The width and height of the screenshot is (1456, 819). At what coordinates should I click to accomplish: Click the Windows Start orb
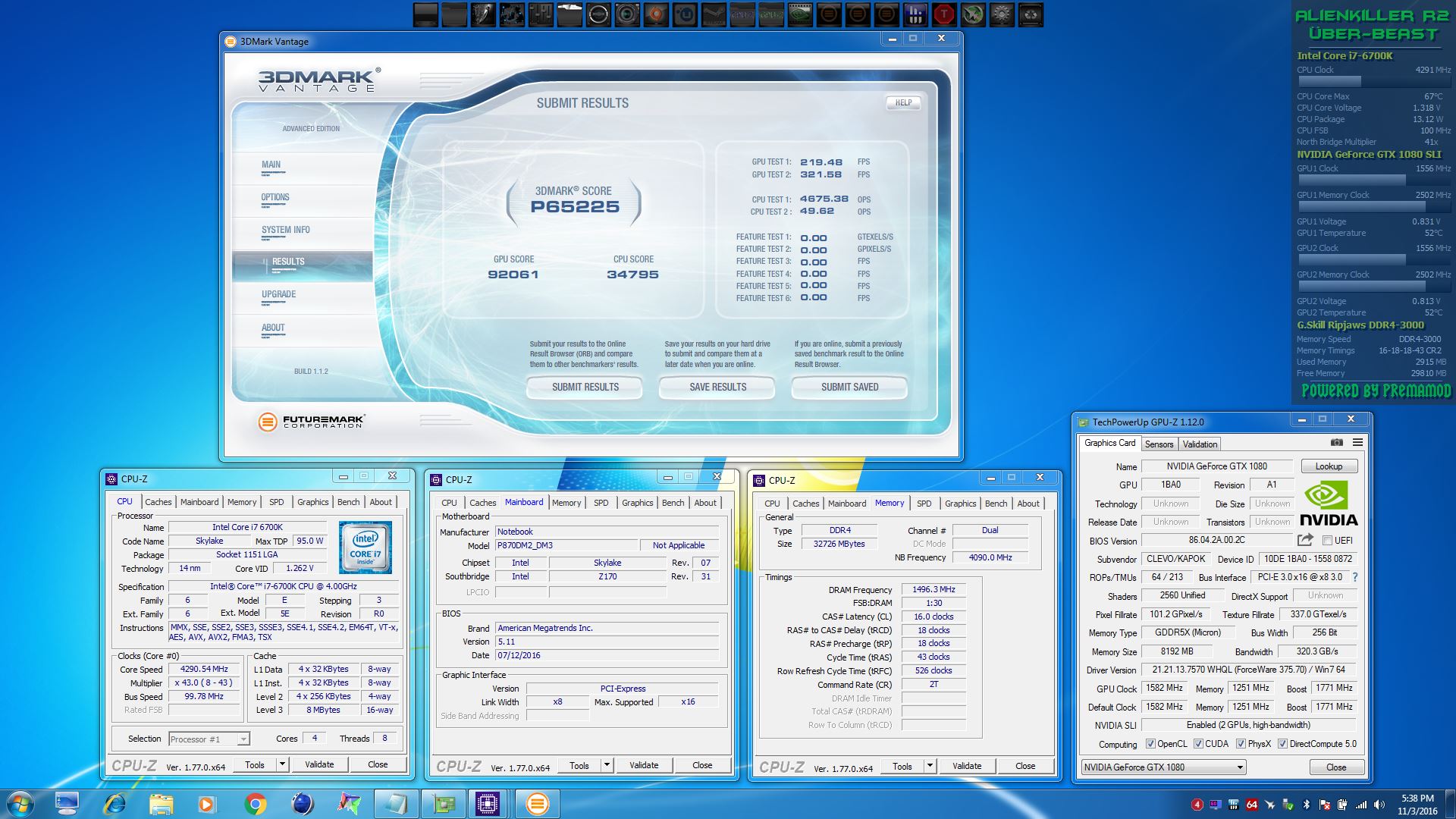pyautogui.click(x=19, y=804)
